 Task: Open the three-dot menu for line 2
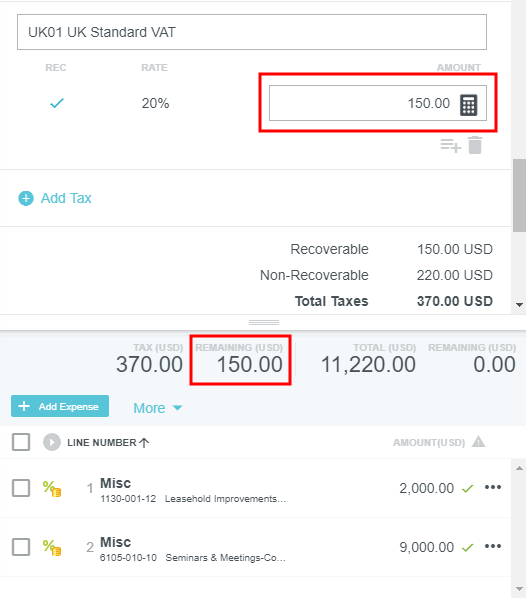(493, 546)
